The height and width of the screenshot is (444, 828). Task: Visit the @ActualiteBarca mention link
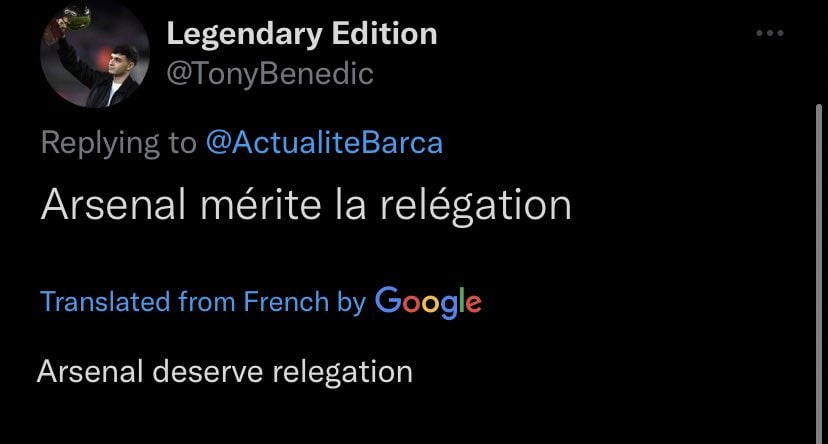point(323,143)
